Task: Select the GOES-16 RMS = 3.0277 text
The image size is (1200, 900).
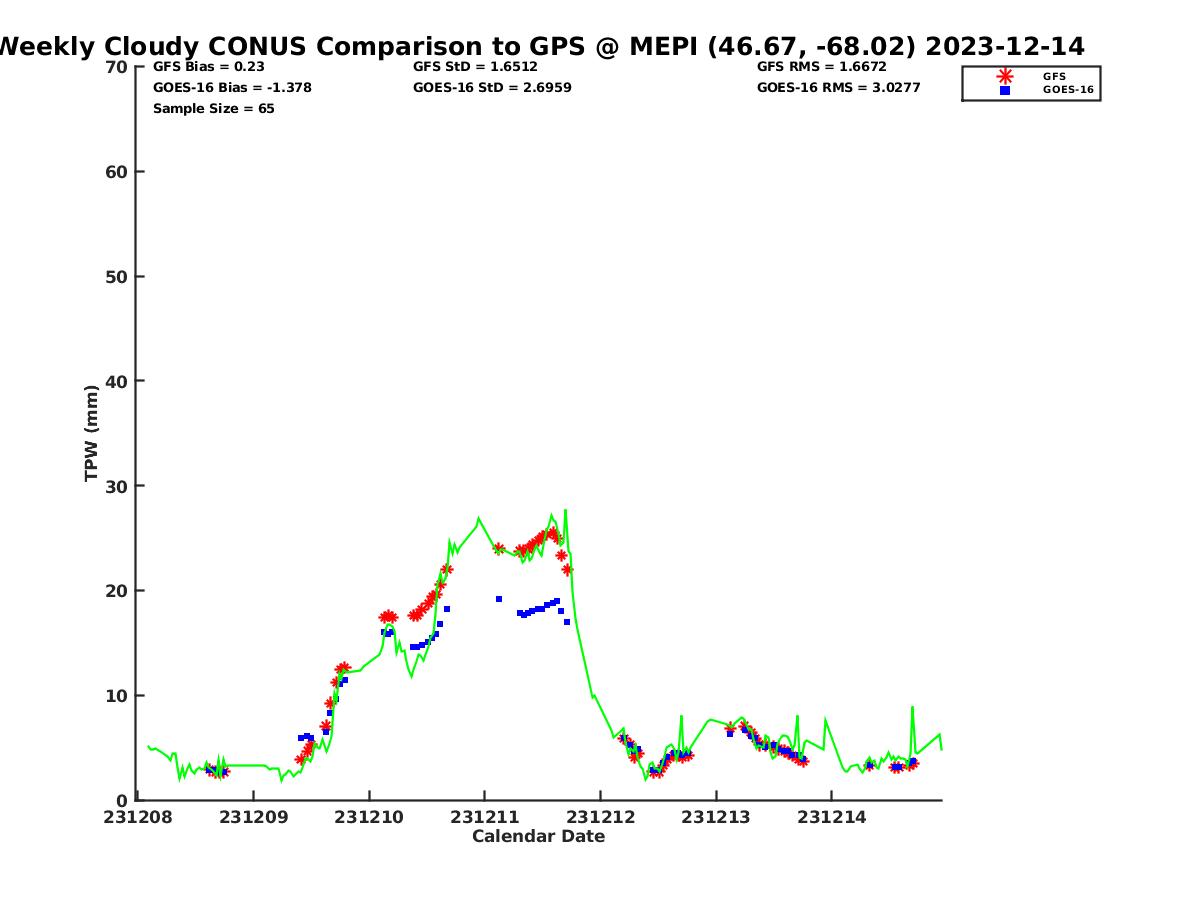Action: click(x=838, y=88)
